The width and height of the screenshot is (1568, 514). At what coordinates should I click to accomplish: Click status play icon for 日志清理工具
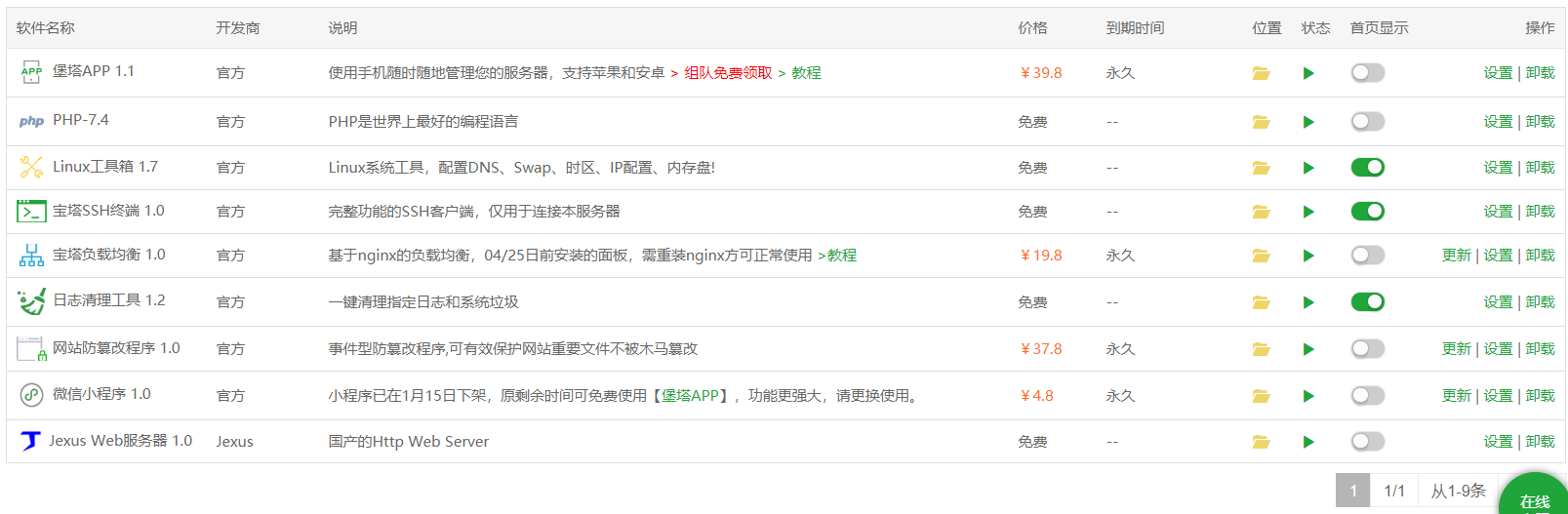(1308, 302)
